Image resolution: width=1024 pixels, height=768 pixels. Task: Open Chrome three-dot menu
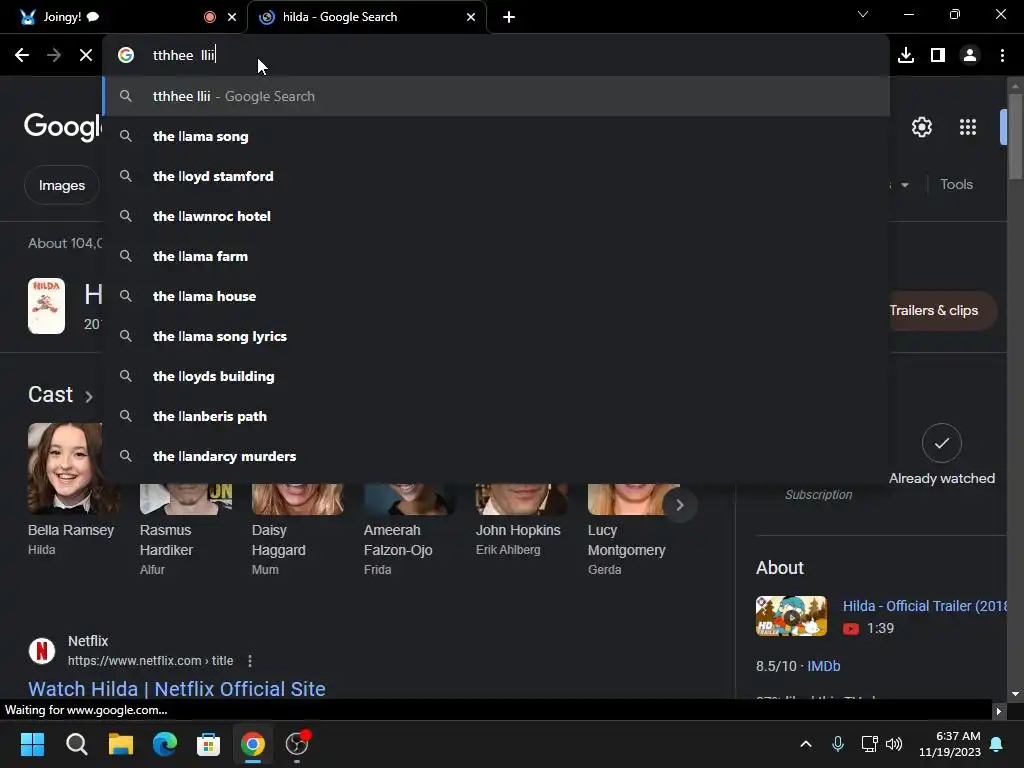pos(1002,56)
